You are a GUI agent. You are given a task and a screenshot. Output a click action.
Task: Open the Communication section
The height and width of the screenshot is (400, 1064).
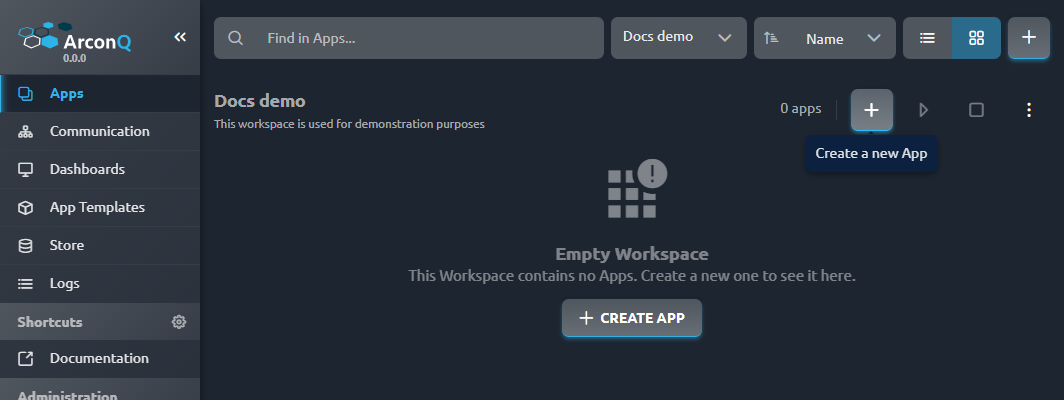click(100, 131)
